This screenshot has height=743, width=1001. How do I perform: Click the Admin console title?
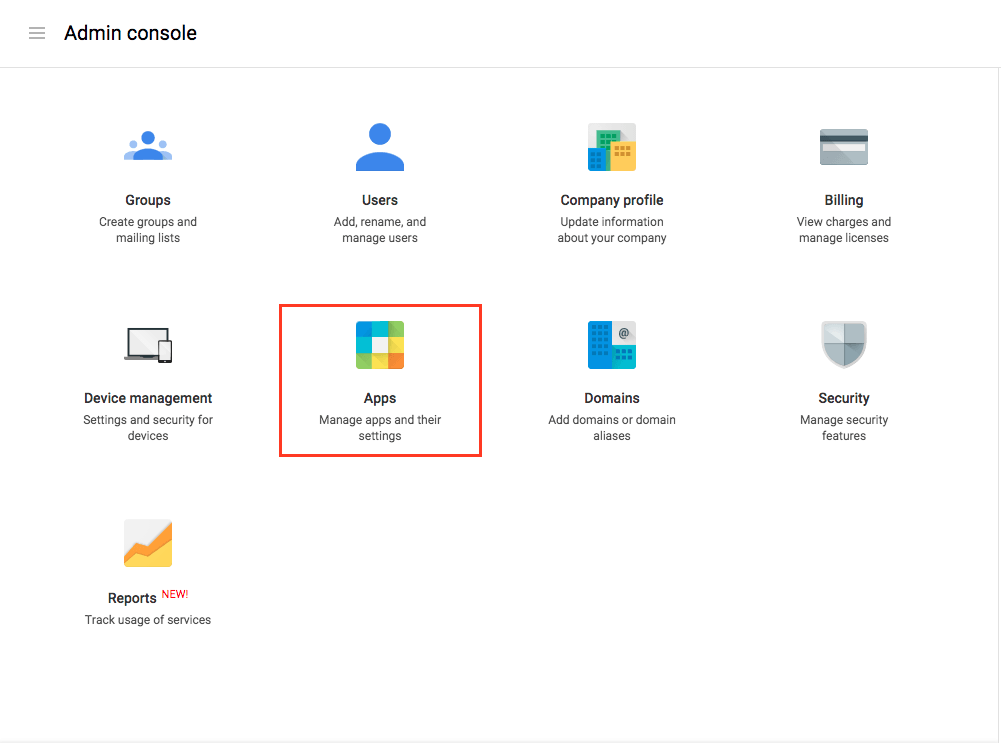129,32
